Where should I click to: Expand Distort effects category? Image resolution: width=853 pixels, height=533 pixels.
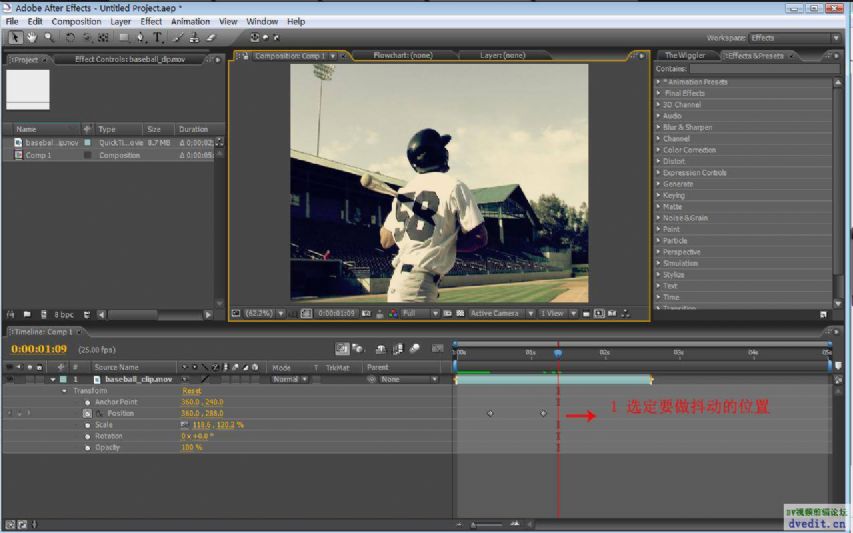658,162
